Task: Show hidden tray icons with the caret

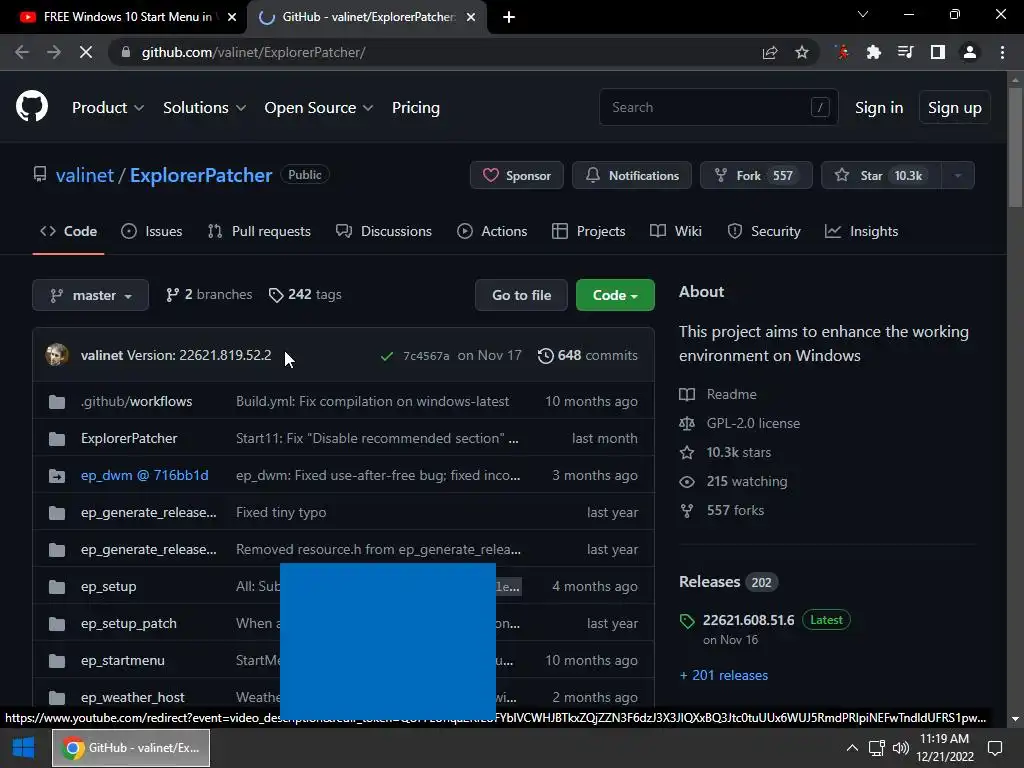Action: (852, 748)
